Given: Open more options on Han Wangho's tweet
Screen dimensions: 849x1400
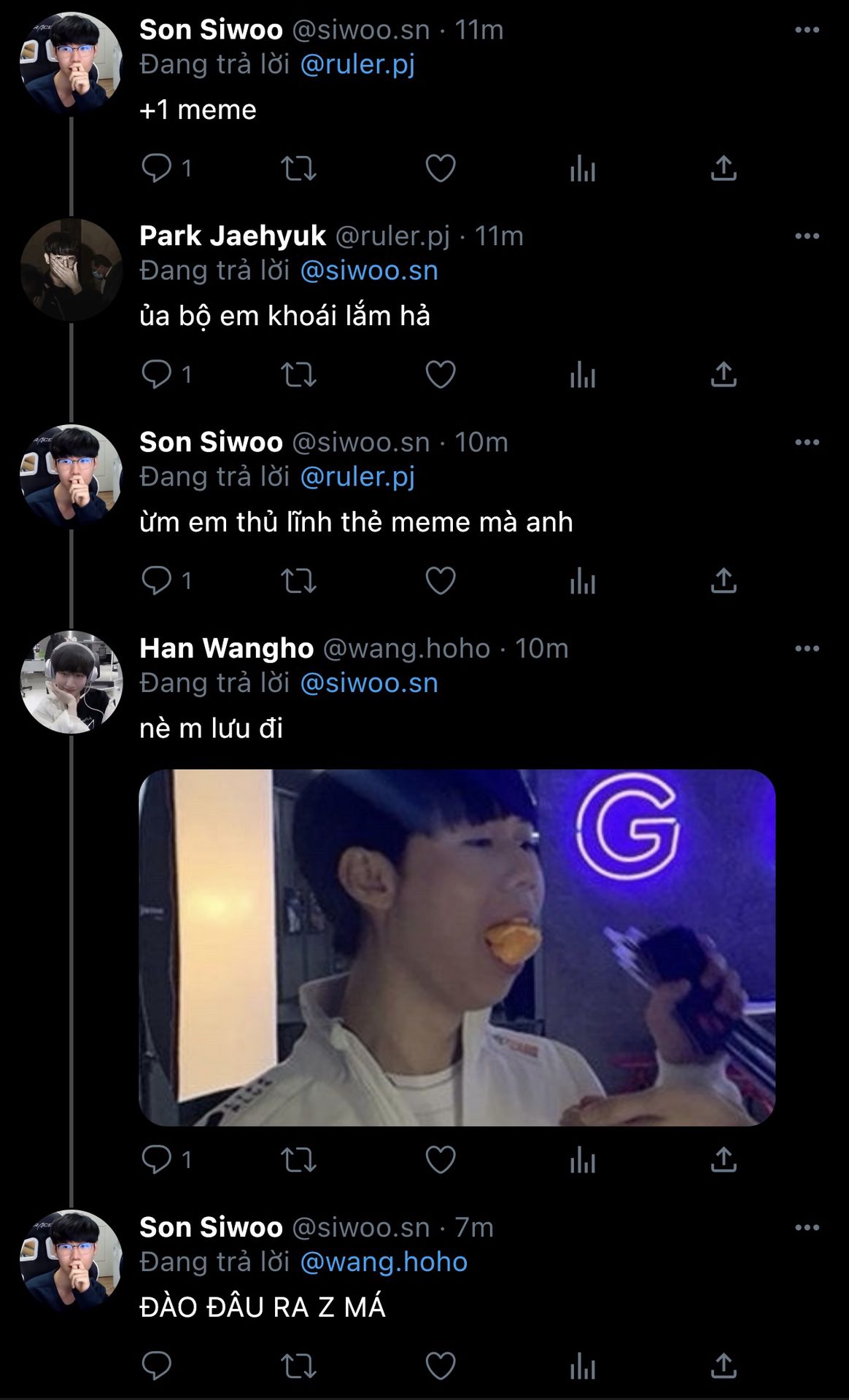Looking at the screenshot, I should coord(807,648).
